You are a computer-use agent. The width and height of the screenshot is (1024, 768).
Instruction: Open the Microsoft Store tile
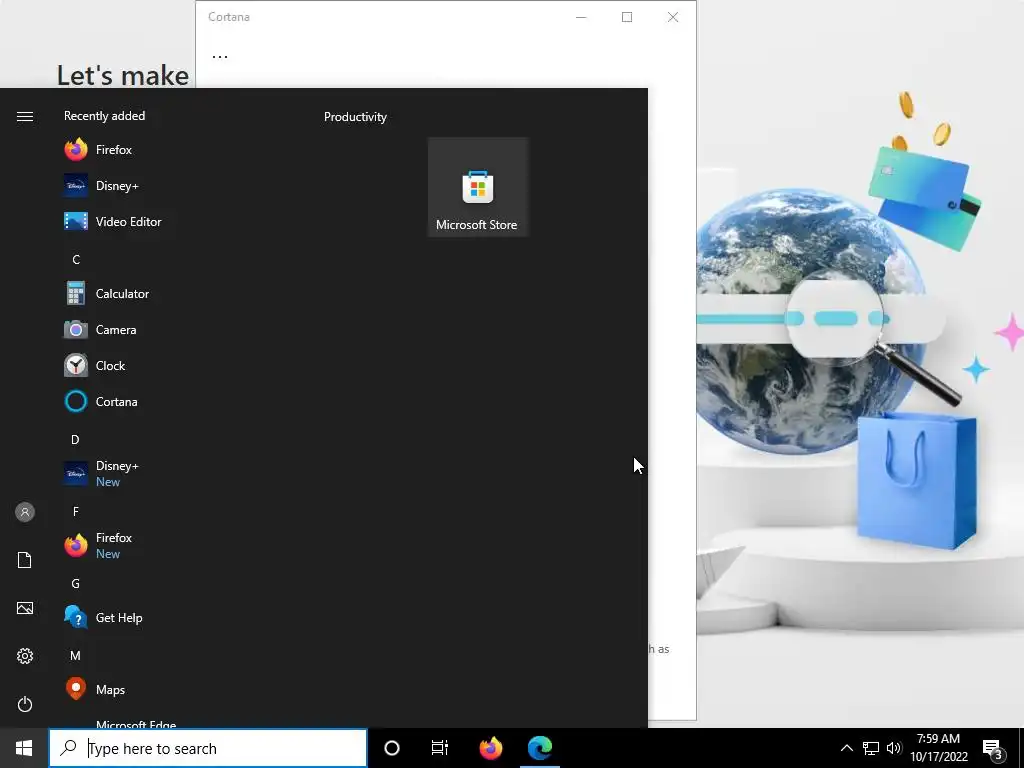[477, 187]
